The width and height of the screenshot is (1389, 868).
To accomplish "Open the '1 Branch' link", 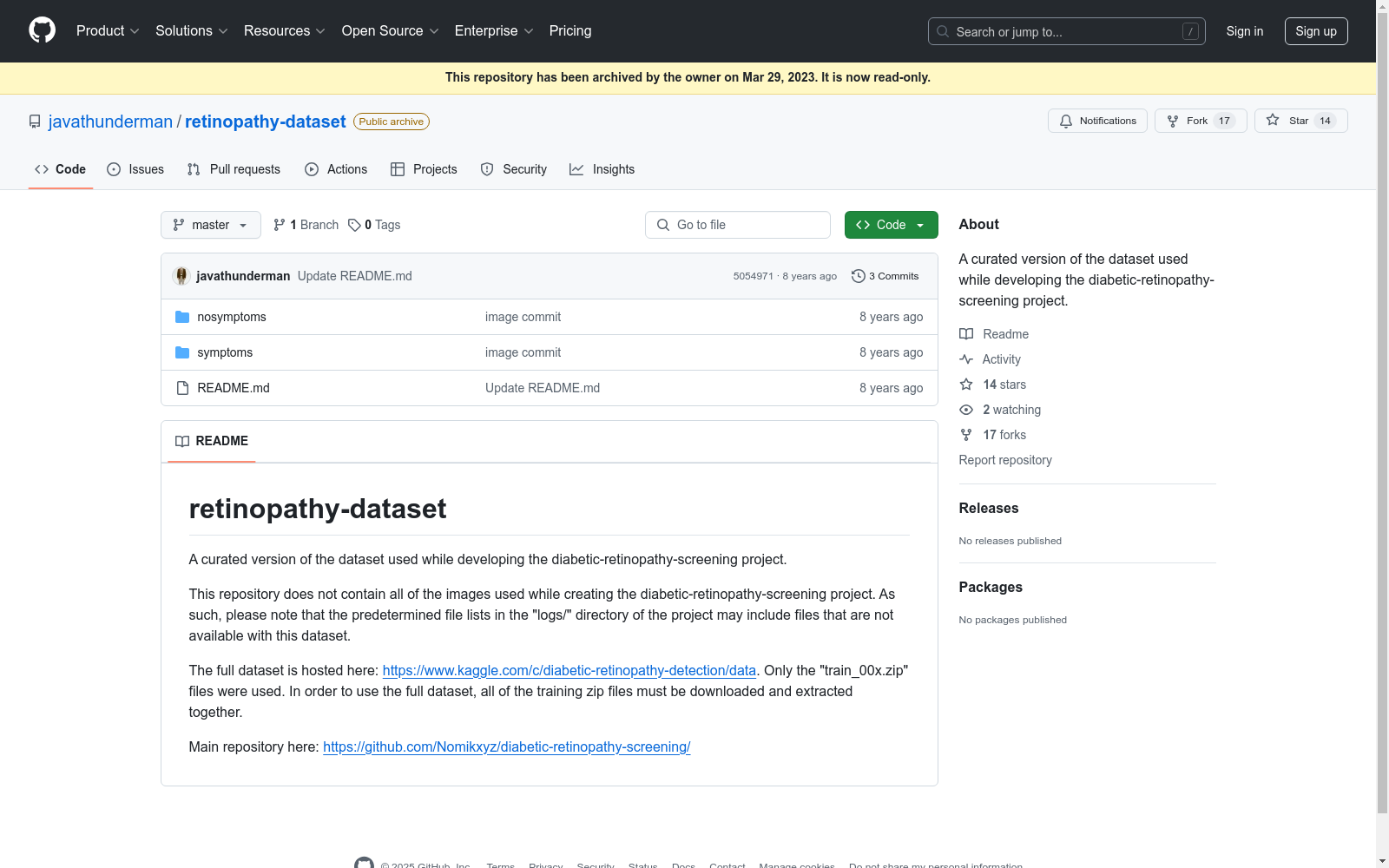I will (306, 225).
